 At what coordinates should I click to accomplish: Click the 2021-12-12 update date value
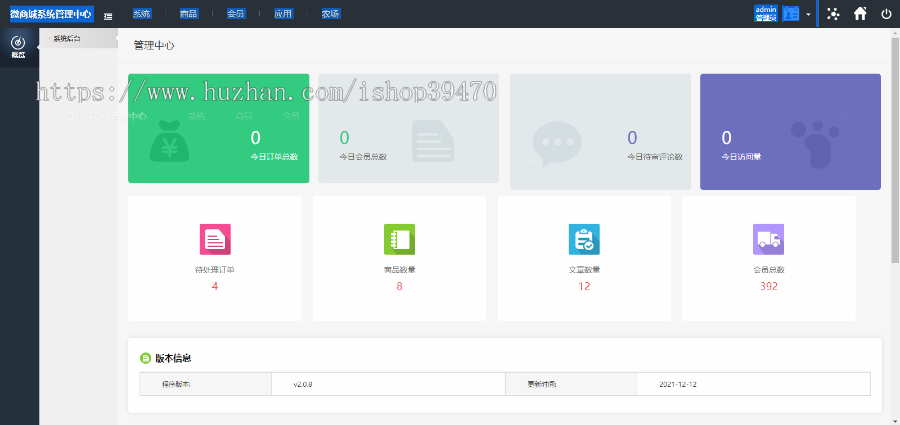[x=678, y=384]
